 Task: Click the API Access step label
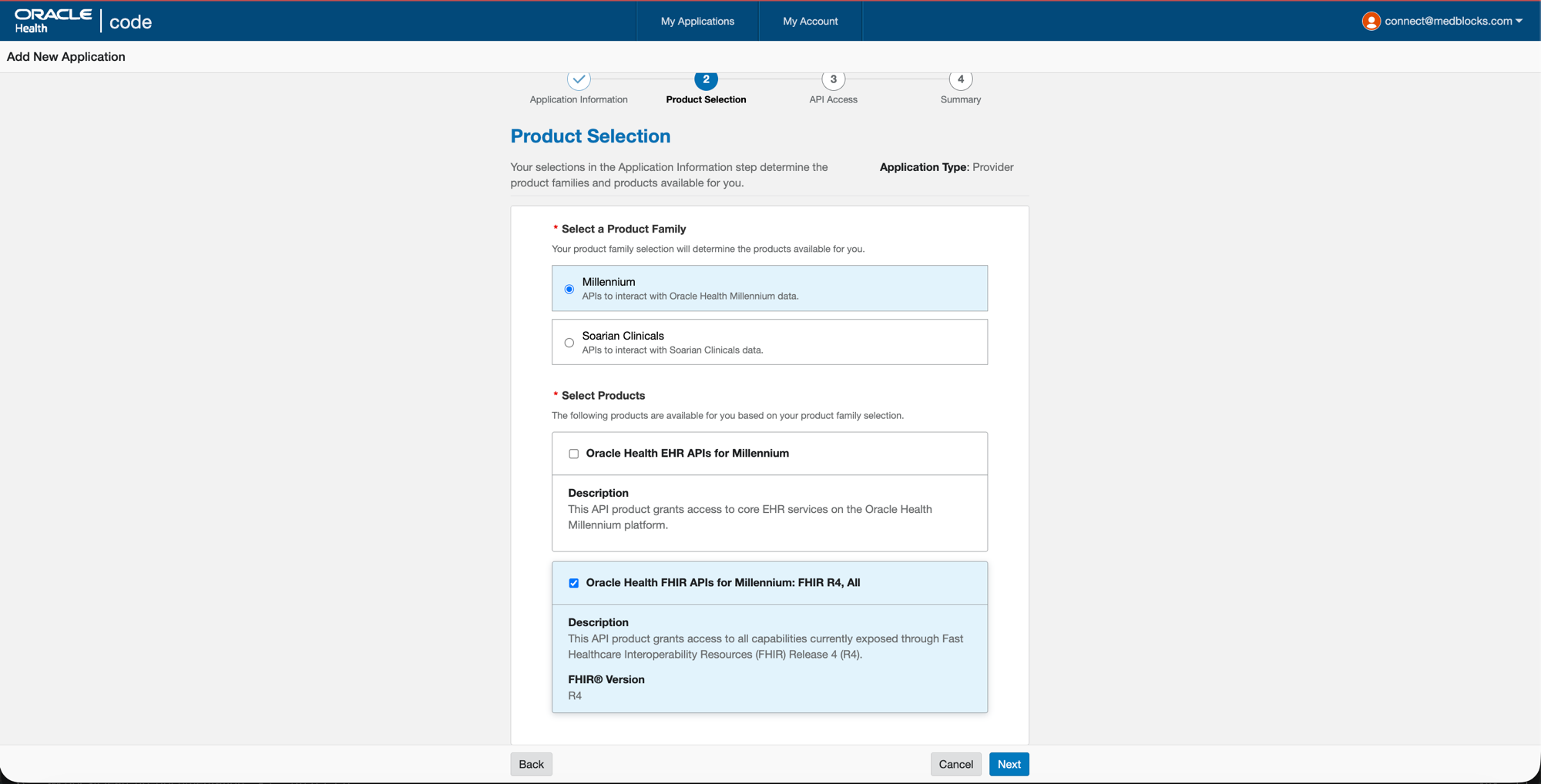click(833, 99)
